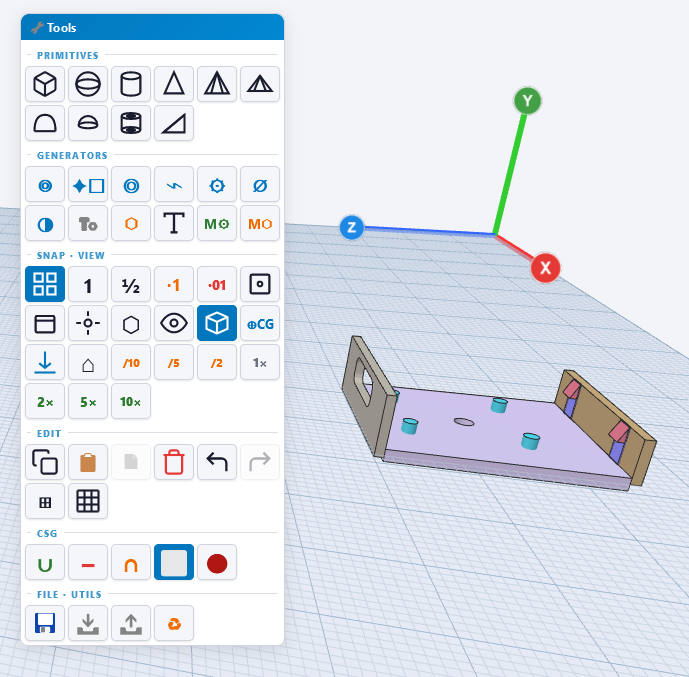
Task: Click the red trash delete icon
Action: point(174,462)
